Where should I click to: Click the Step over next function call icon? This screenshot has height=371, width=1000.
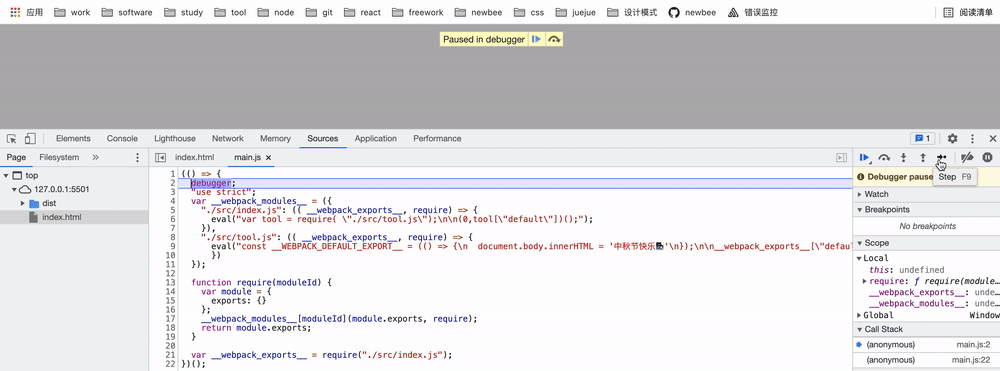[884, 157]
